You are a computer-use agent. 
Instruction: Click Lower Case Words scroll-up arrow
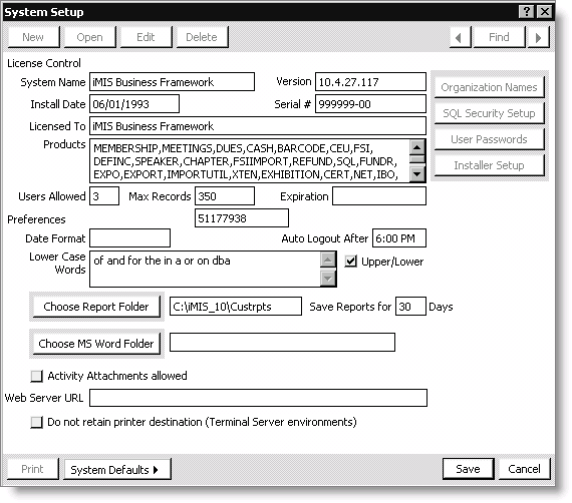click(328, 260)
